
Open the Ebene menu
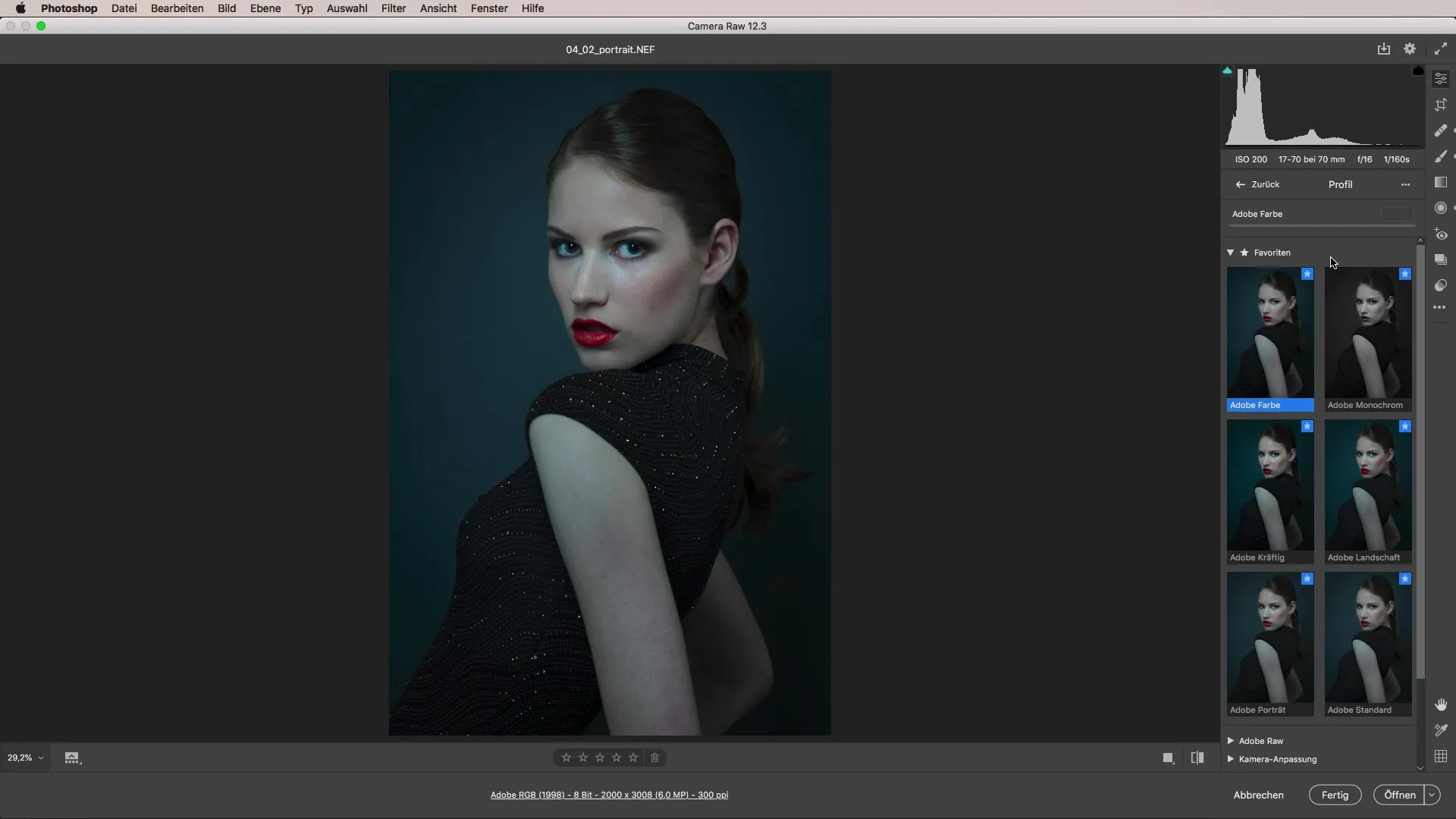[x=265, y=8]
